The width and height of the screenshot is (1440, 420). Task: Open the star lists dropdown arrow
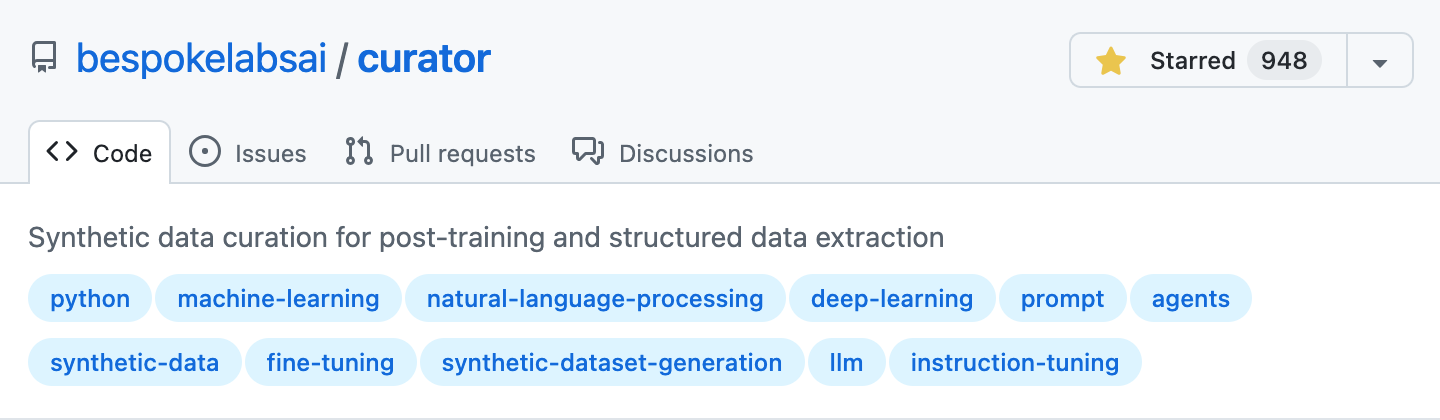(1380, 61)
